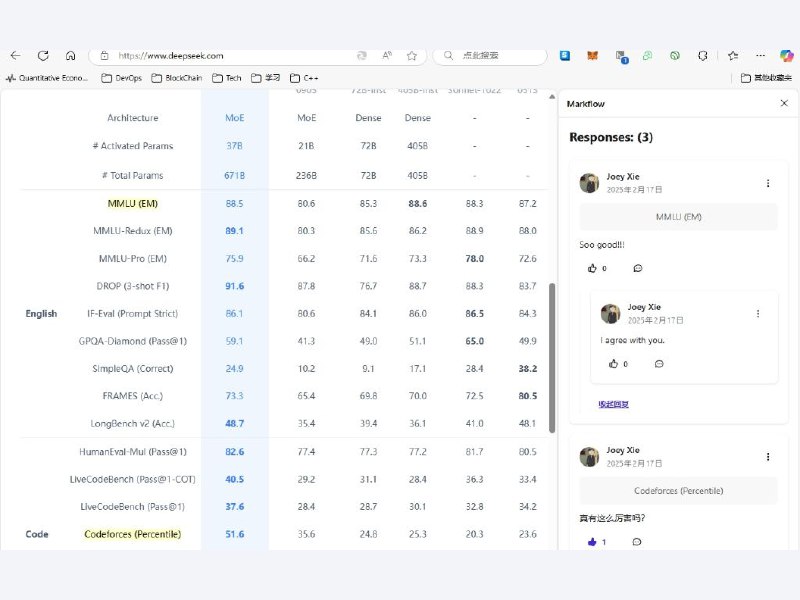
Task: Click the 'MMLU-Redux (EM)' row label
Action: [133, 231]
